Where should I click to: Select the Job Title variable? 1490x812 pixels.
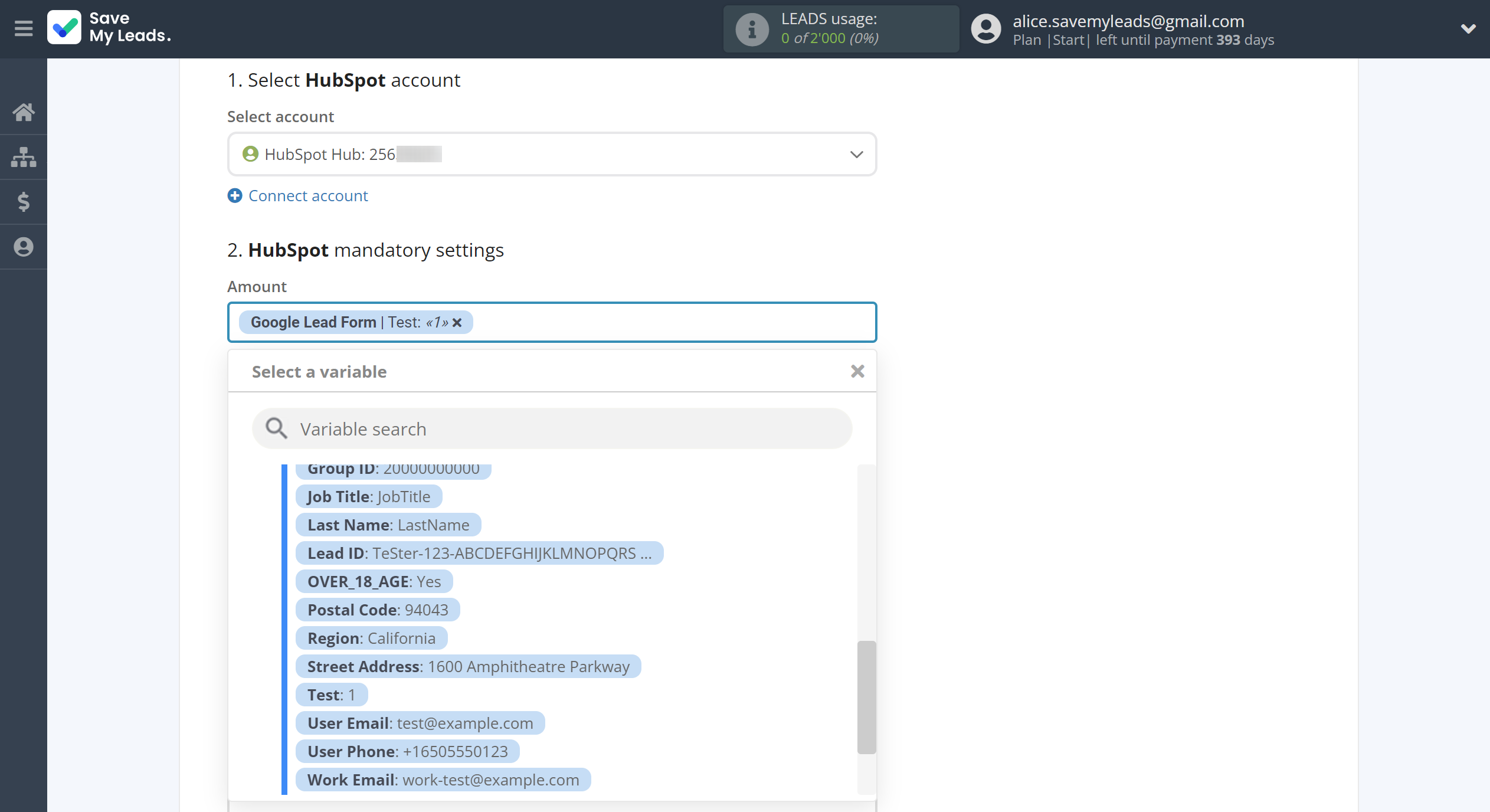click(369, 496)
